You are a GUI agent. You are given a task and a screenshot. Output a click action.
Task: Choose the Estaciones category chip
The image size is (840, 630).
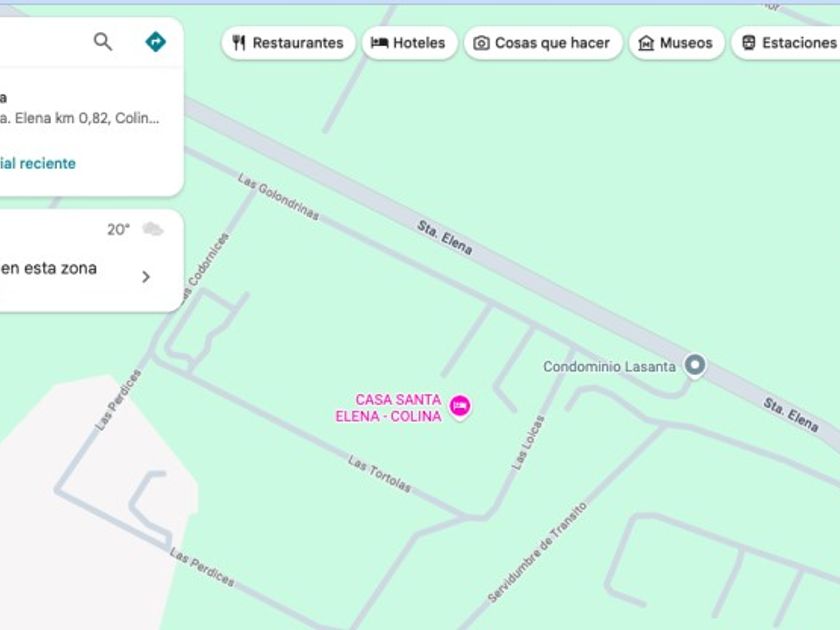coord(786,43)
